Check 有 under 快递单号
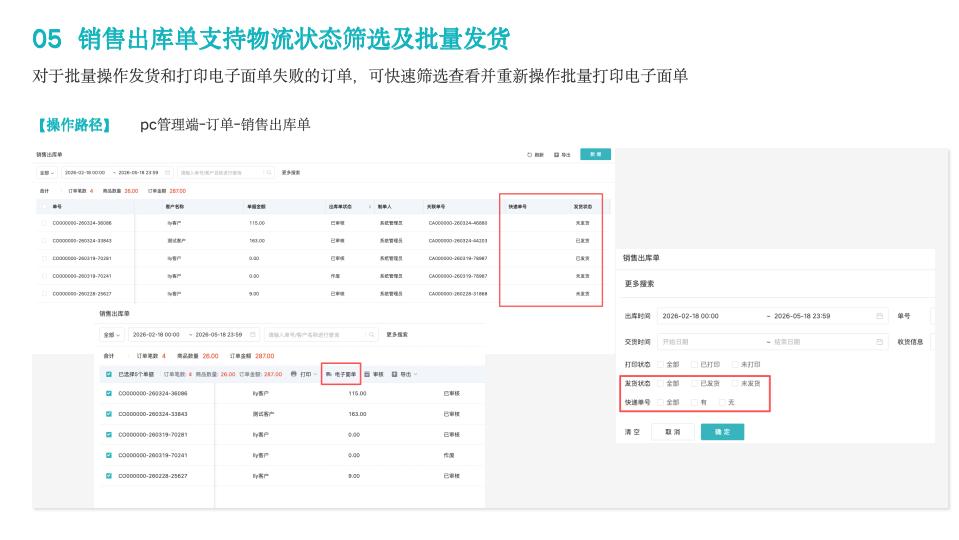The width and height of the screenshot is (959, 540). tap(694, 402)
